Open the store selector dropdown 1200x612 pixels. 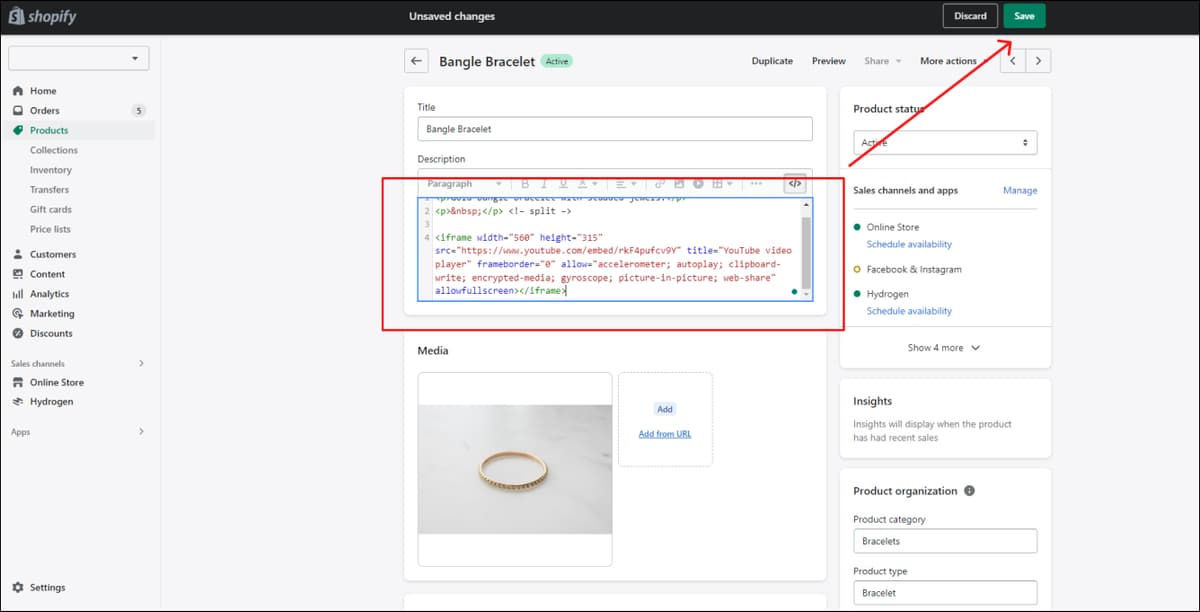pos(78,58)
